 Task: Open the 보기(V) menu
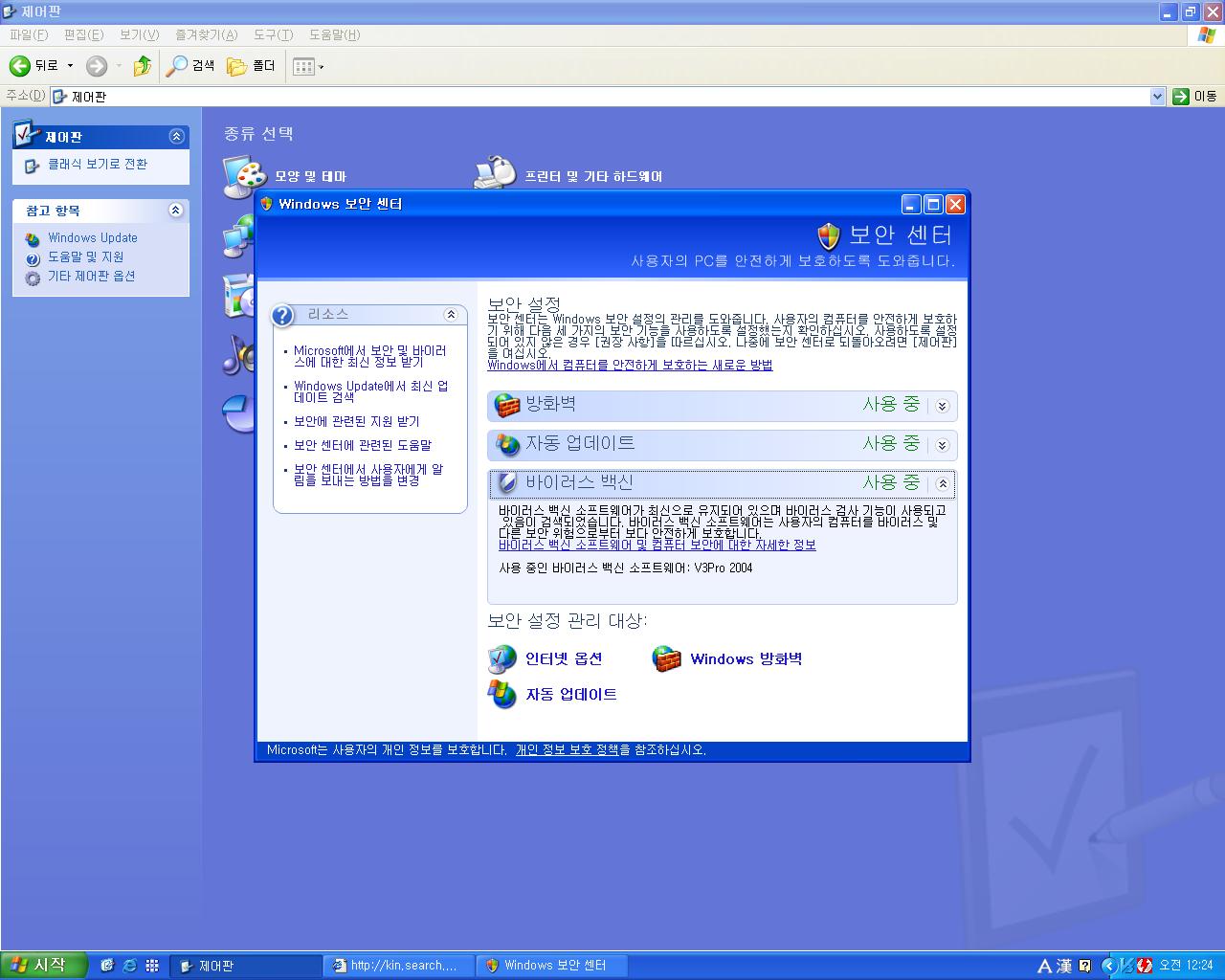[139, 34]
